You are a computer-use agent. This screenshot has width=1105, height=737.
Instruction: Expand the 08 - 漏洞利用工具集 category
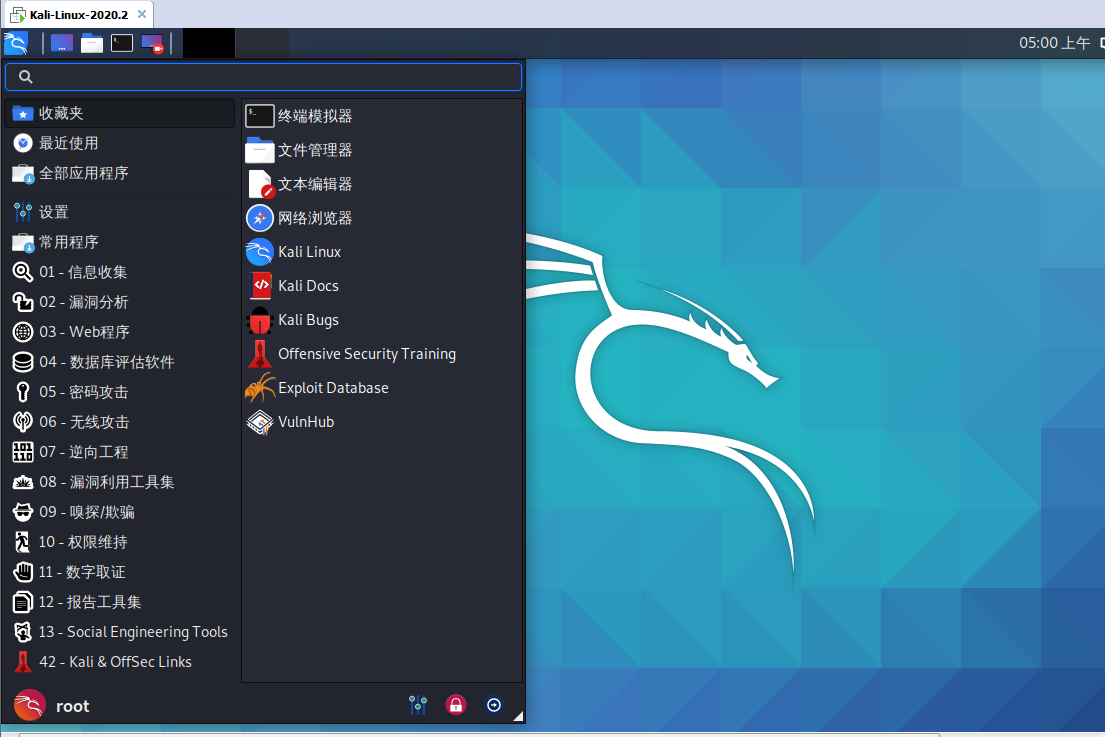click(110, 481)
